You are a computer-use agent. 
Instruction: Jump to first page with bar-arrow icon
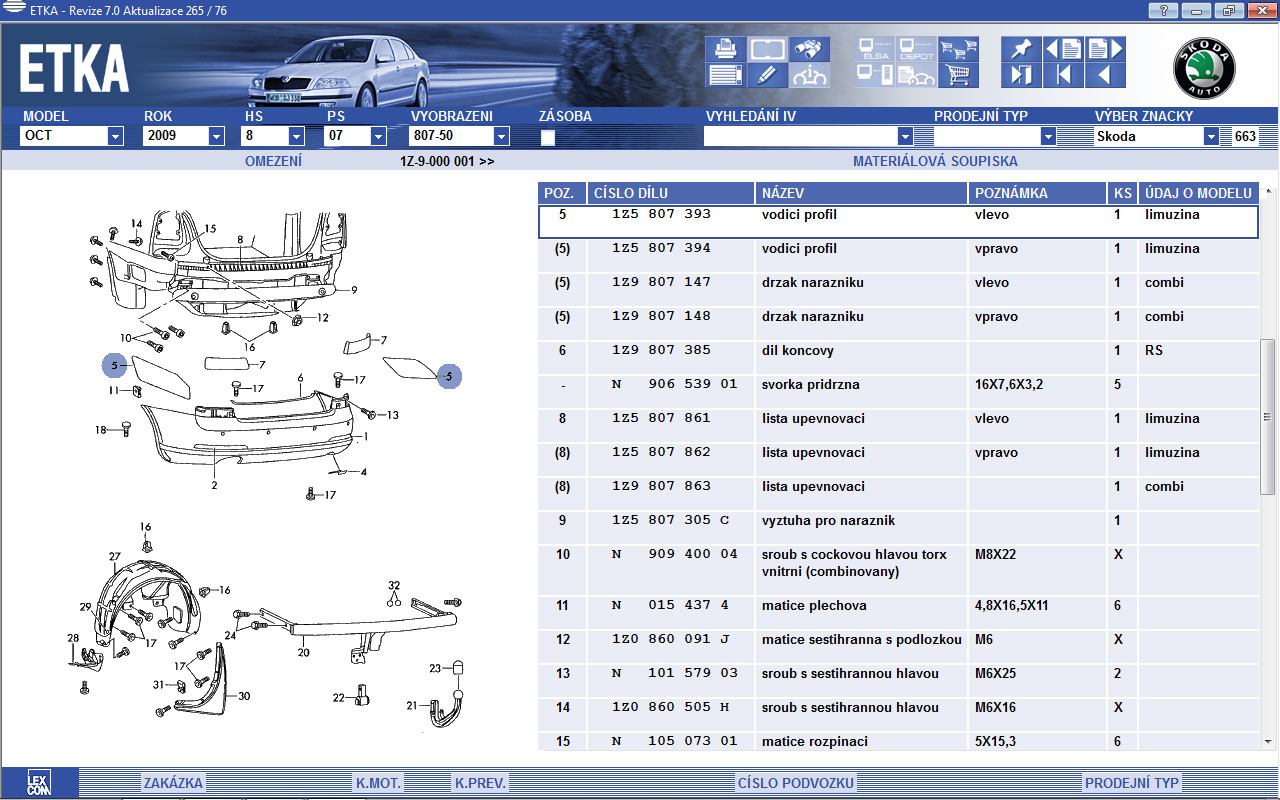click(1063, 75)
